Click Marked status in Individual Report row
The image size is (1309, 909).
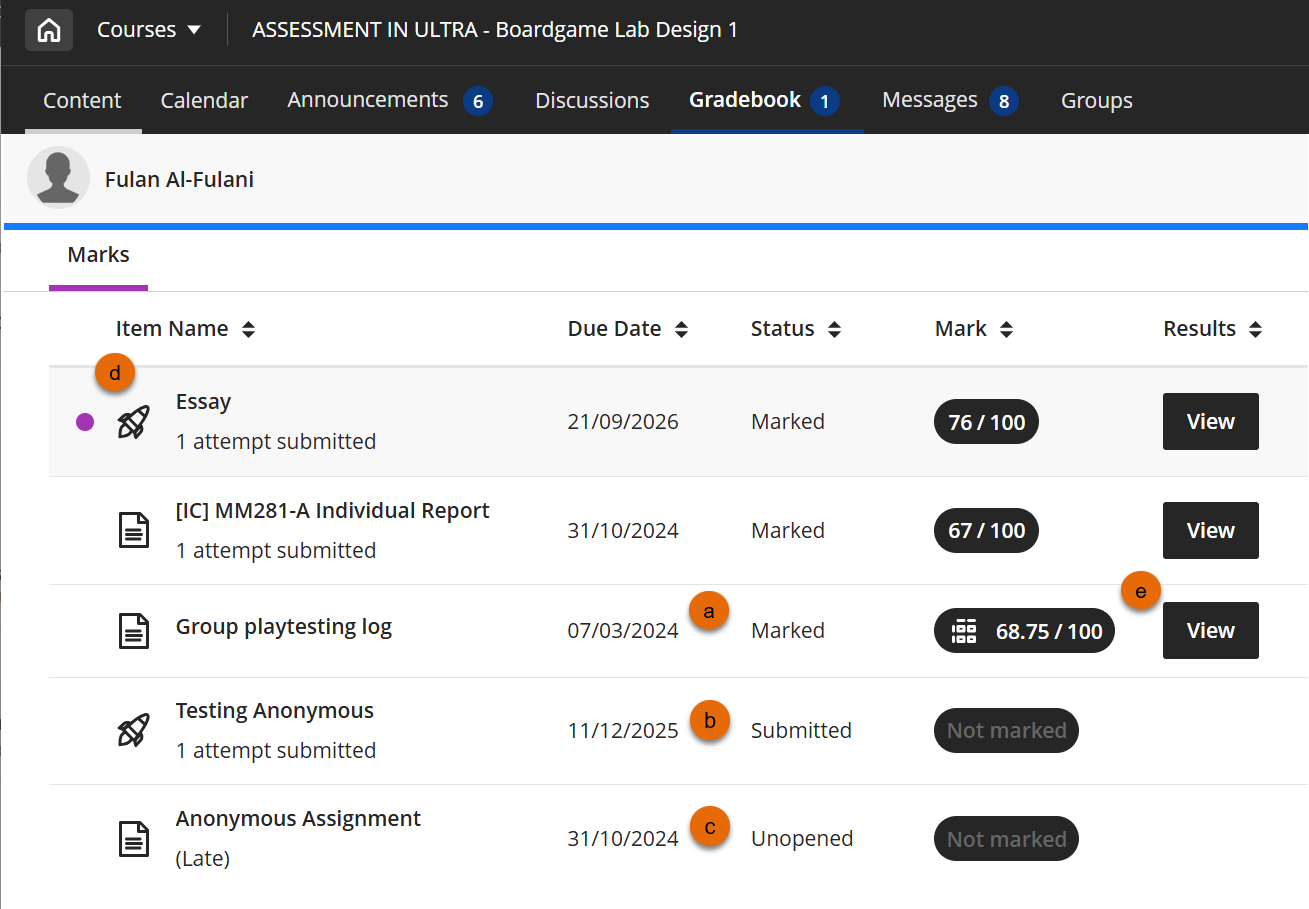[x=788, y=531]
